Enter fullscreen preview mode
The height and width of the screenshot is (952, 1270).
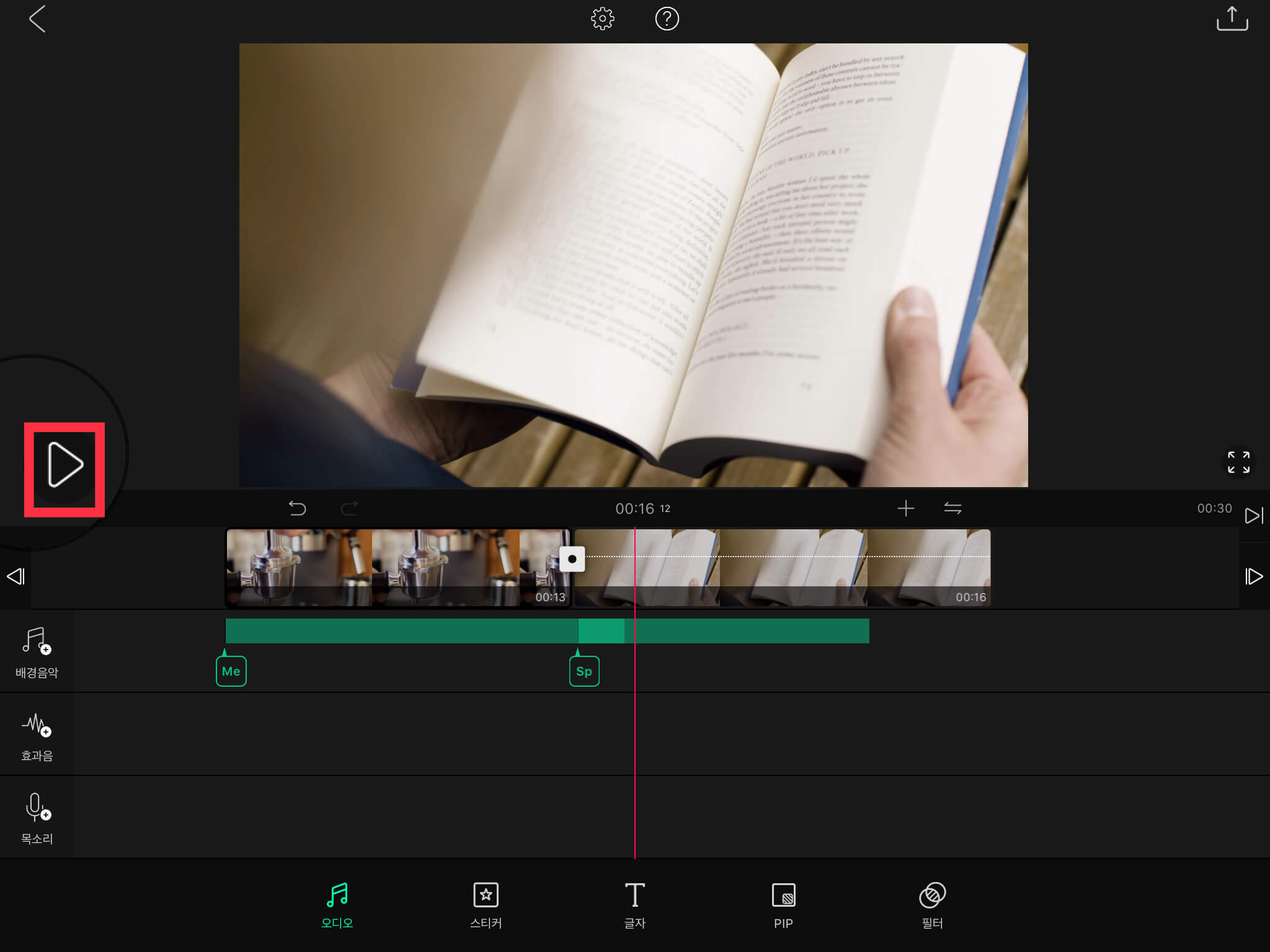pyautogui.click(x=1238, y=462)
